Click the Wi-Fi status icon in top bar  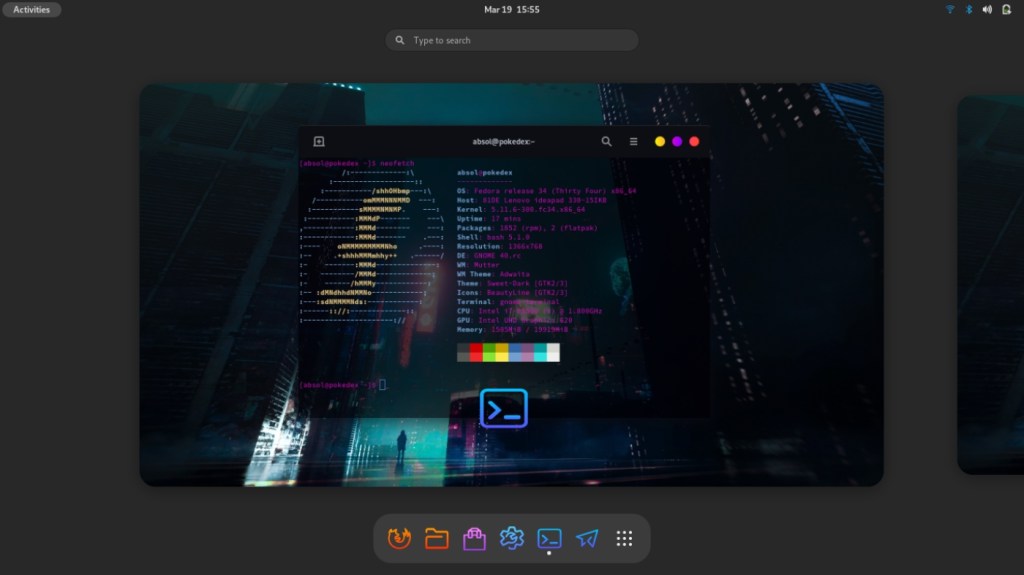point(950,10)
